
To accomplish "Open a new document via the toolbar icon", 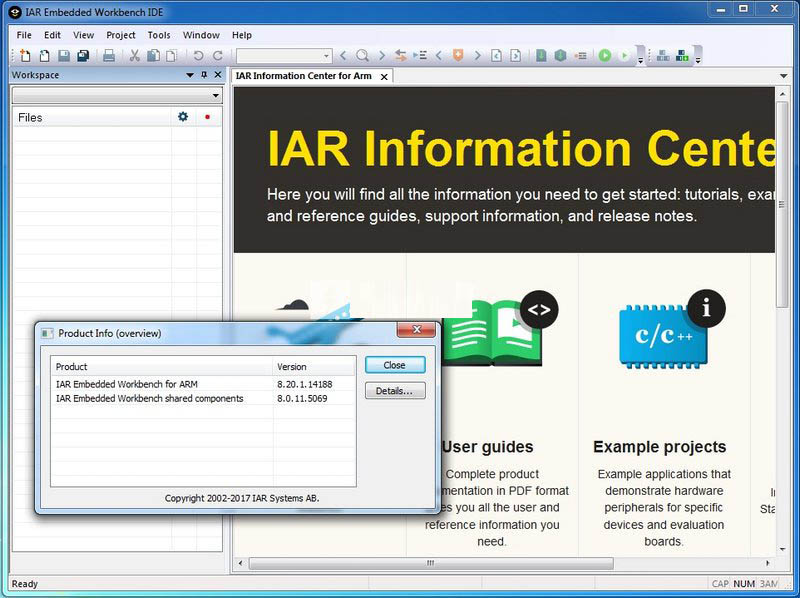I will [x=25, y=57].
